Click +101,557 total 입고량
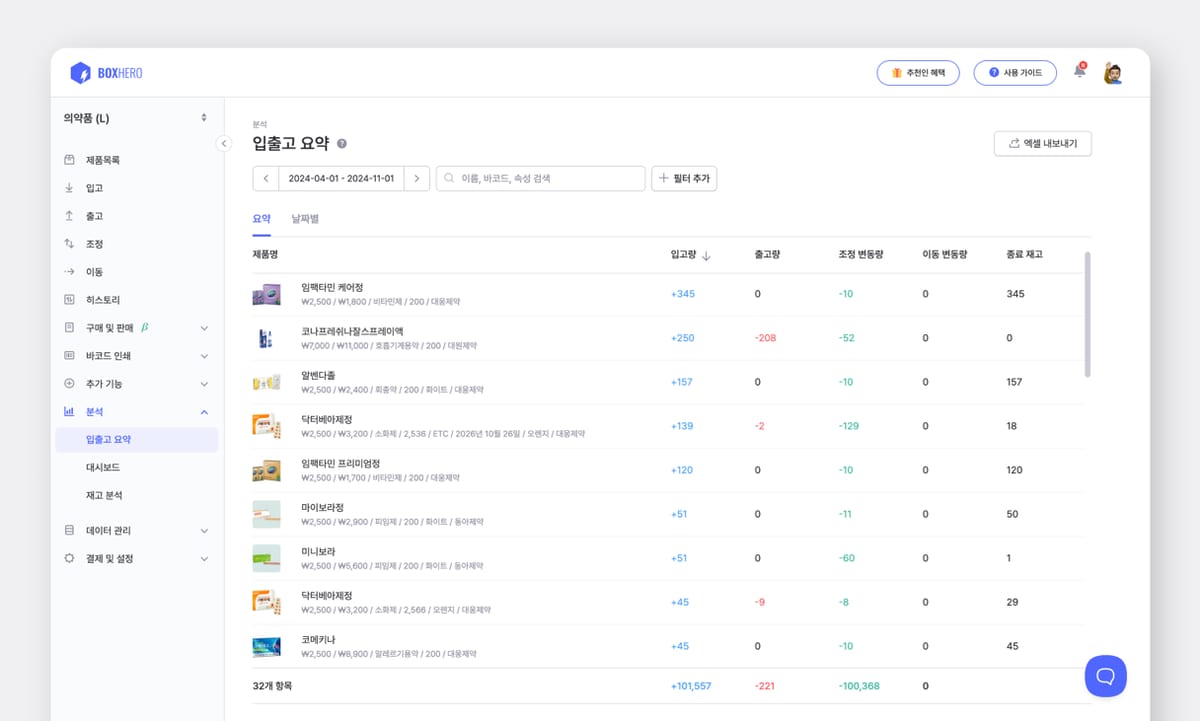The image size is (1200, 721). (691, 686)
